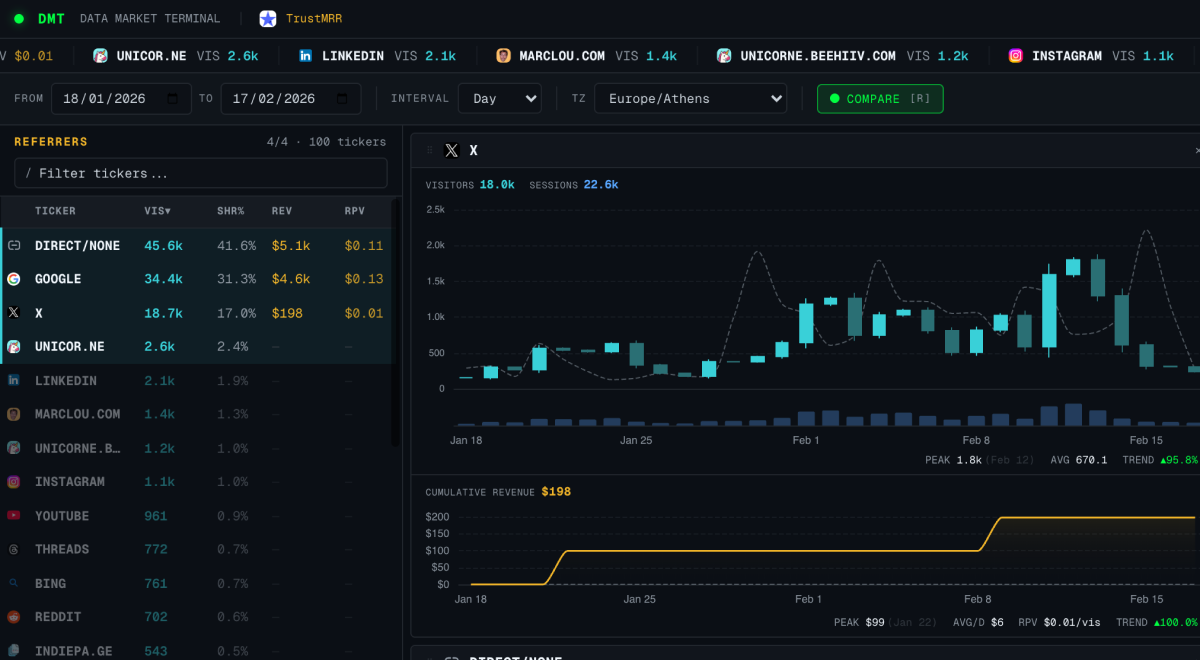The height and width of the screenshot is (660, 1200).
Task: Sort table by VIS column header
Action: tap(157, 211)
